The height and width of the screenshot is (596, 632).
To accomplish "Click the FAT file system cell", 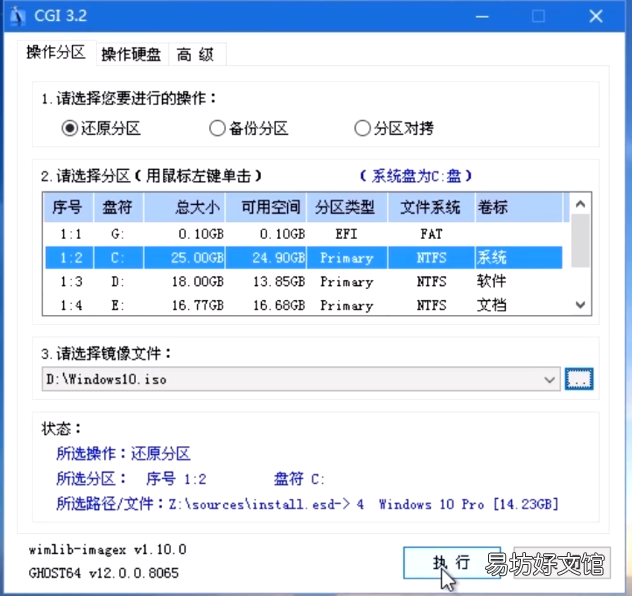I will click(431, 234).
